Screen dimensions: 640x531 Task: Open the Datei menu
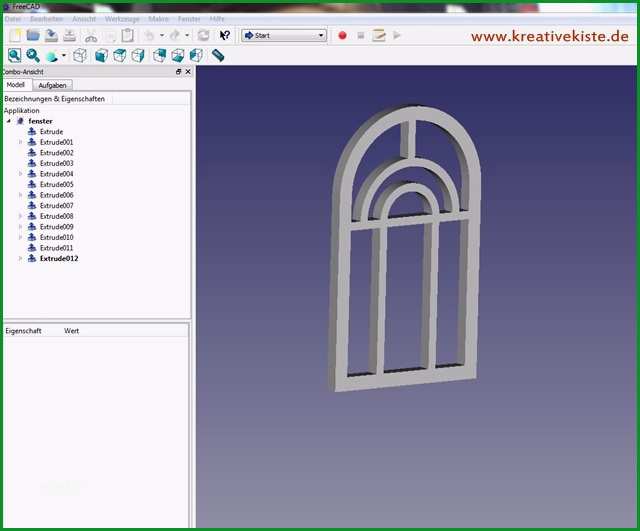pos(13,19)
